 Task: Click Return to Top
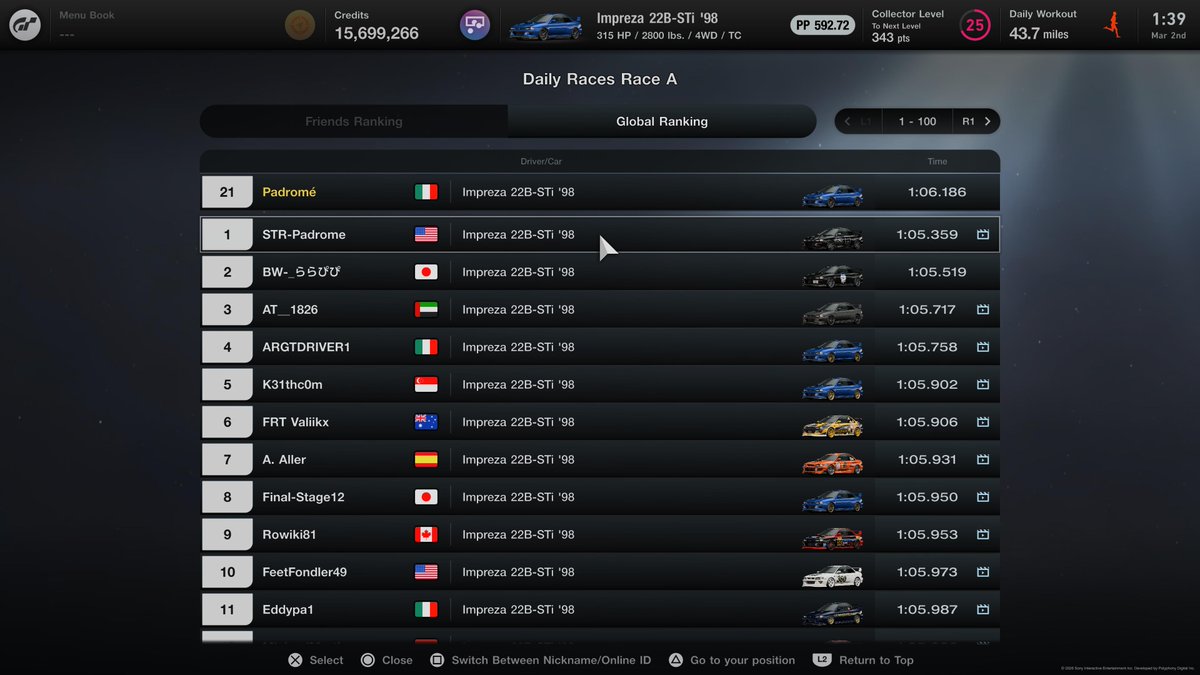[x=863, y=660]
